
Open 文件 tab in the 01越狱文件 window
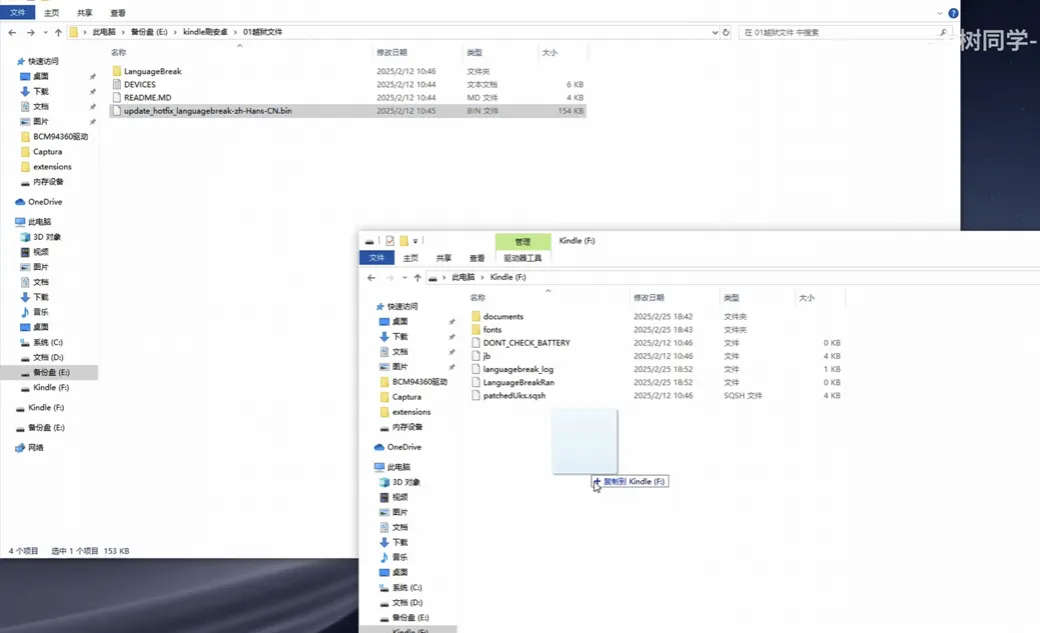[x=17, y=13]
